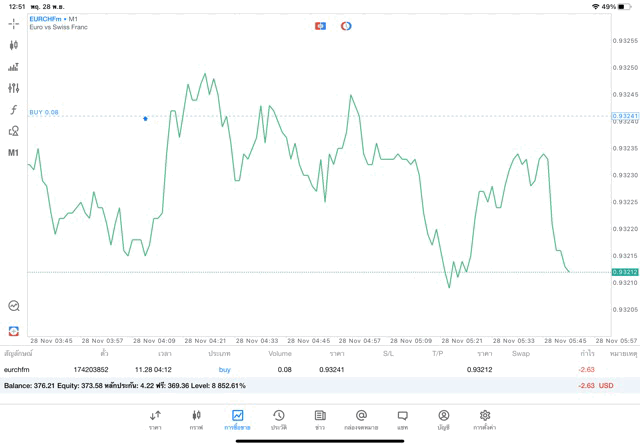Open the indicators list icon

pos(14,67)
